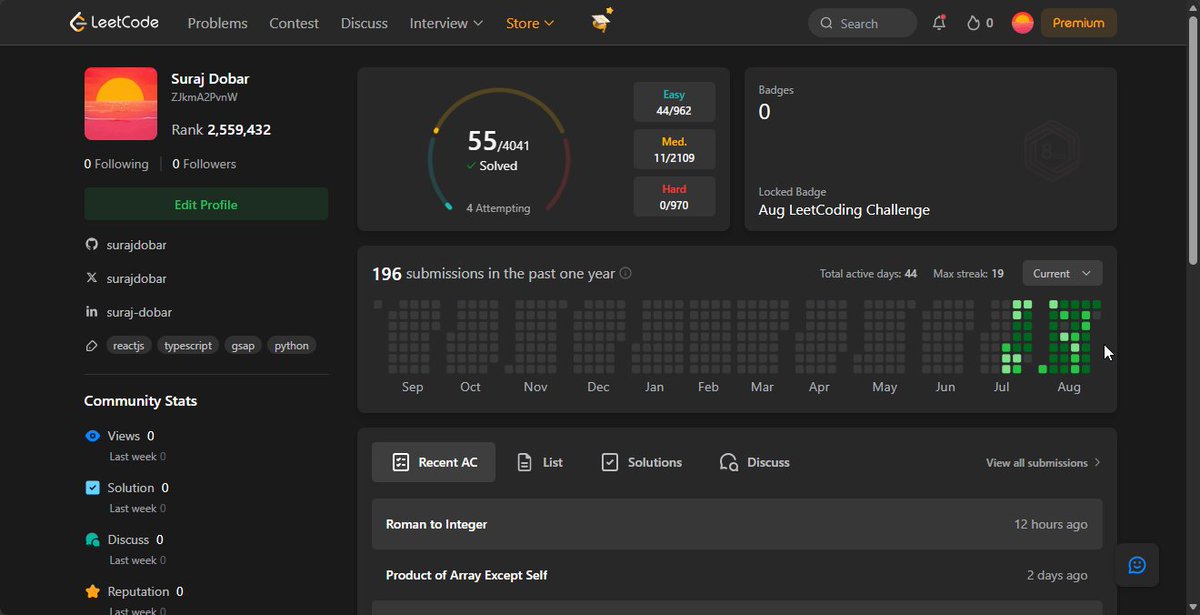Click the info icon next to submissions count
This screenshot has width=1200, height=615.
pos(626,273)
